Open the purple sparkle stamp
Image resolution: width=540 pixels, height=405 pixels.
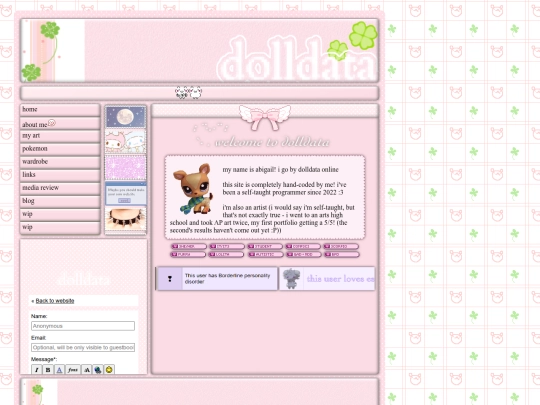click(x=125, y=168)
